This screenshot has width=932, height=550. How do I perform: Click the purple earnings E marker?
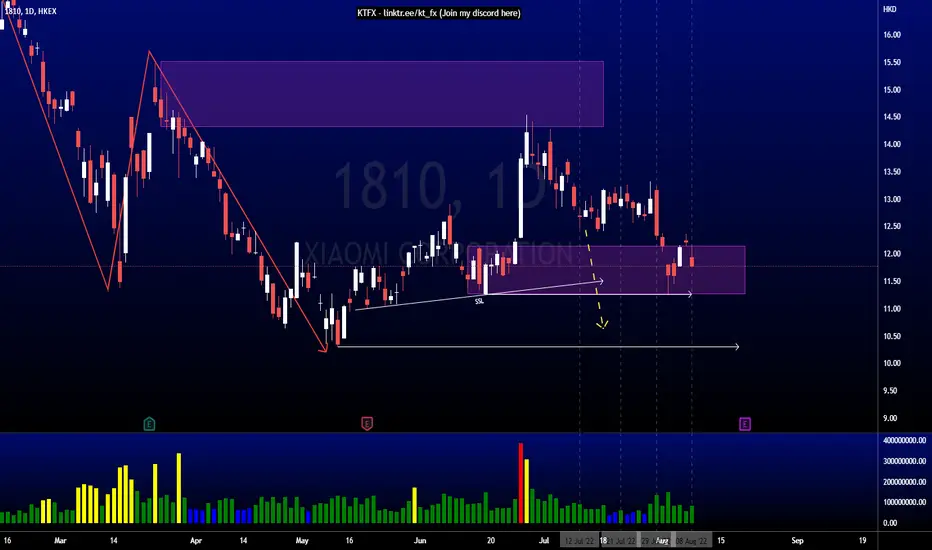pos(745,424)
